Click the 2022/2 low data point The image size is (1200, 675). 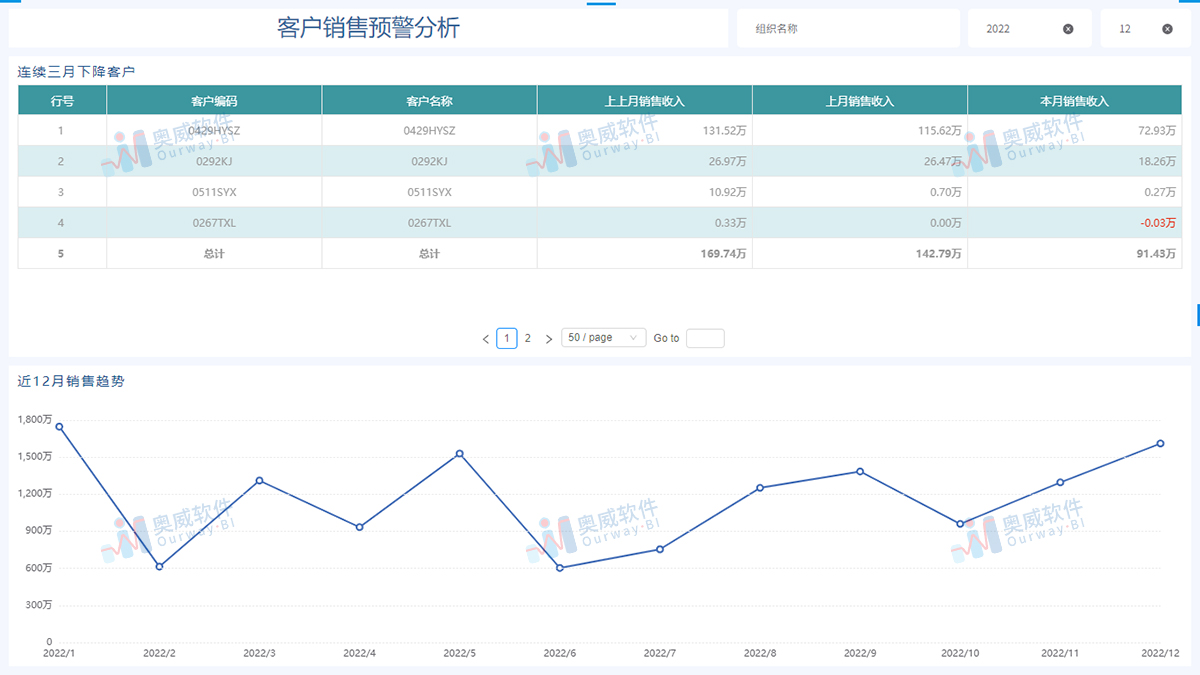click(160, 566)
